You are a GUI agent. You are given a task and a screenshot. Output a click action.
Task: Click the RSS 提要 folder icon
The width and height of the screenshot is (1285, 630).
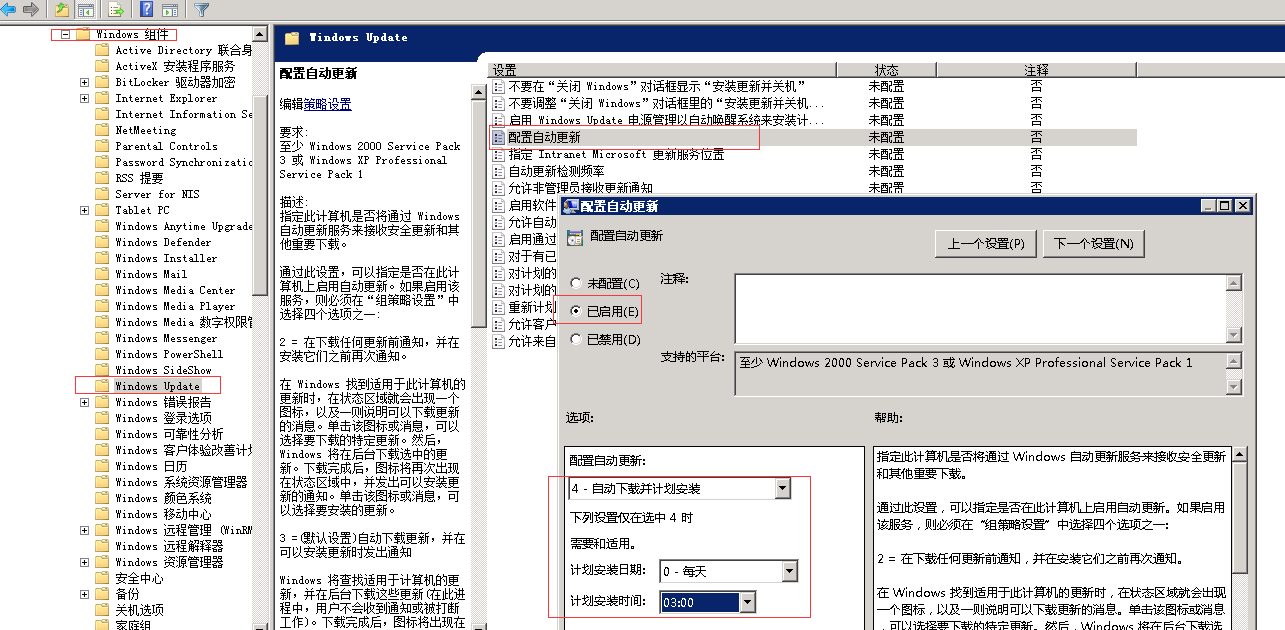(102, 178)
